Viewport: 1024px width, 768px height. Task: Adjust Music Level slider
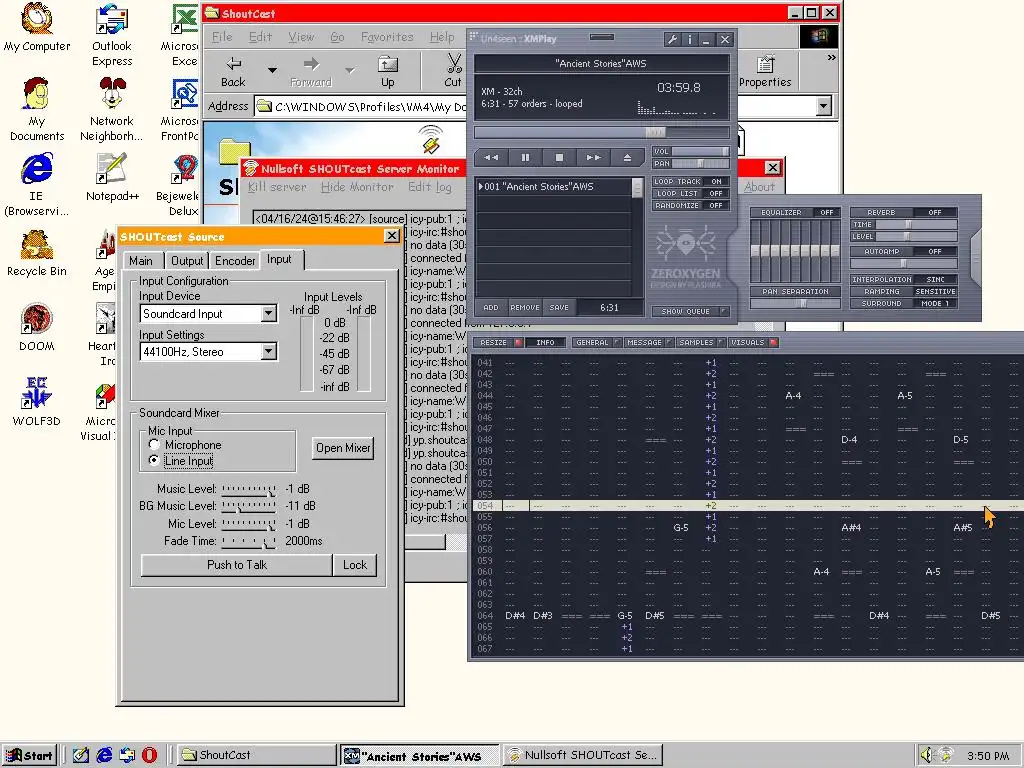(x=249, y=489)
